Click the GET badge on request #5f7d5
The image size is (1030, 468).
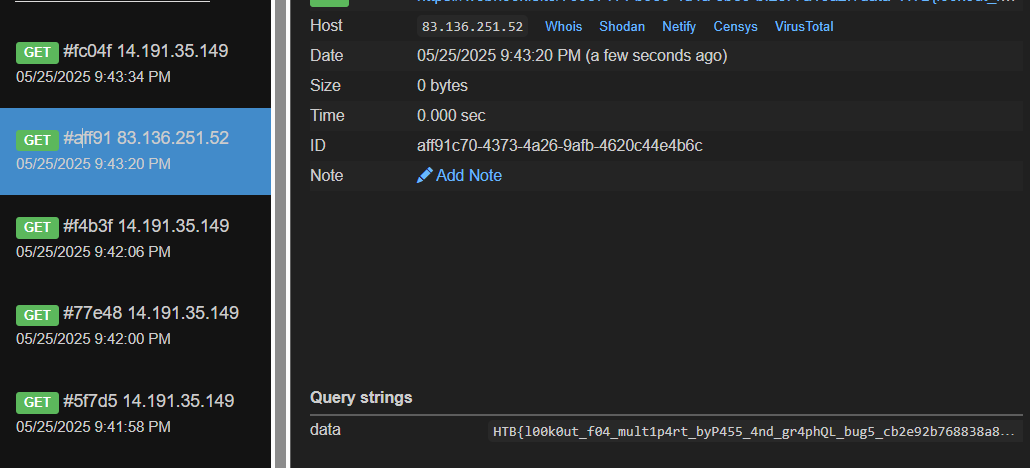(x=38, y=402)
